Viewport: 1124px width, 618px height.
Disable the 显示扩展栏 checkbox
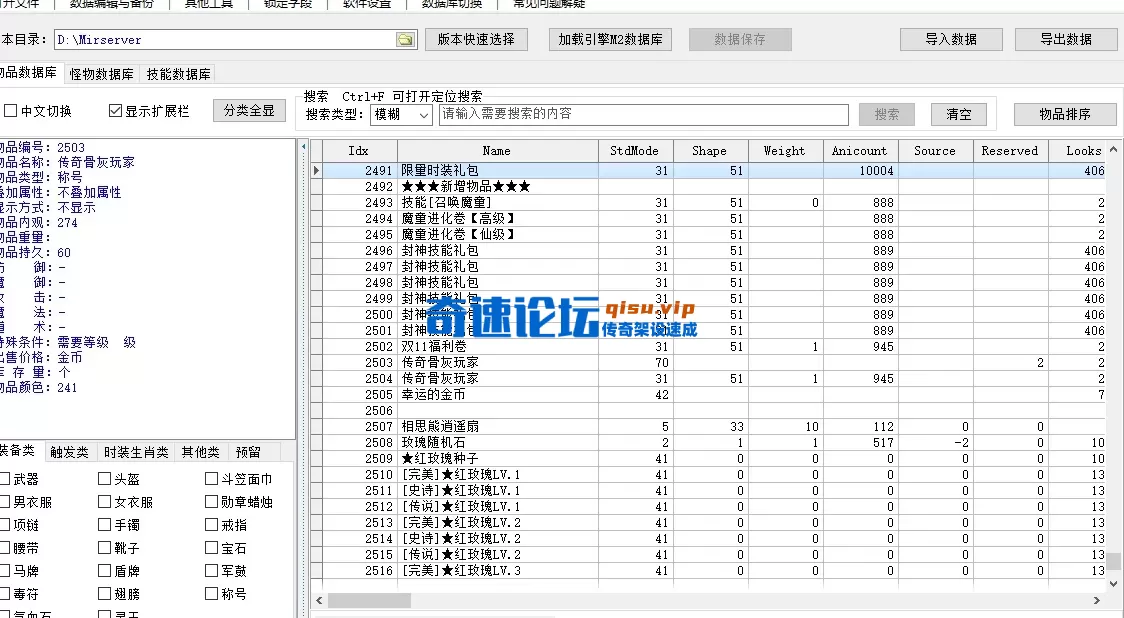[x=115, y=110]
